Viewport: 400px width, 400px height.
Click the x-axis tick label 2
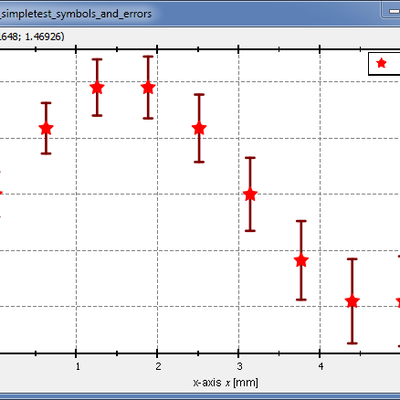158,367
